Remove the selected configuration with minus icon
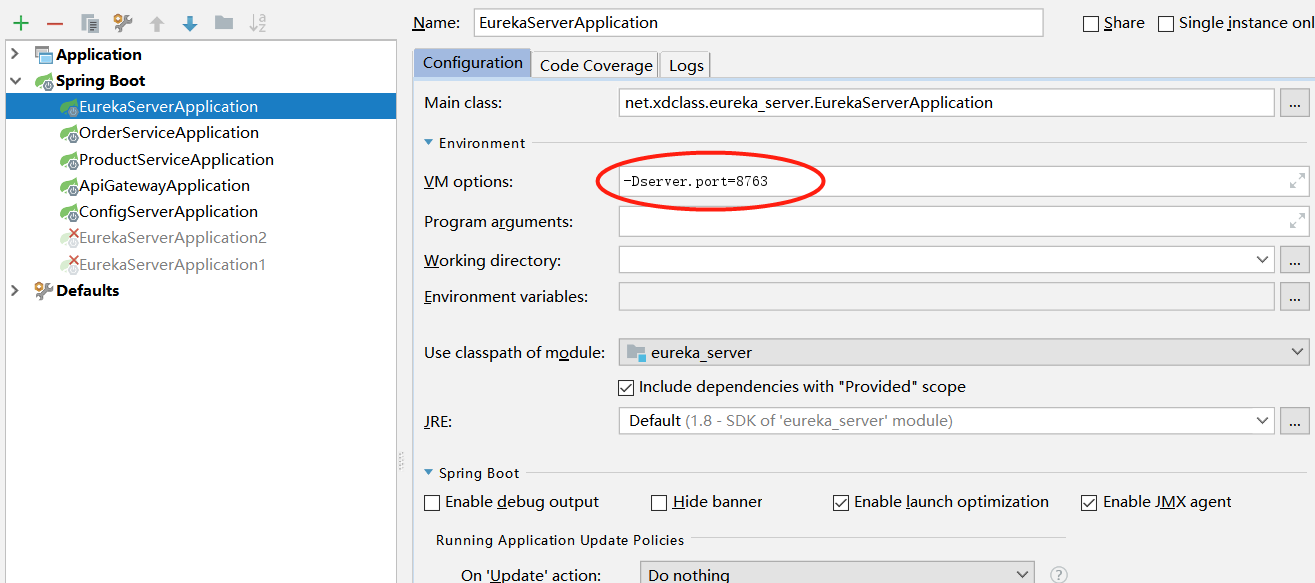 (x=55, y=23)
